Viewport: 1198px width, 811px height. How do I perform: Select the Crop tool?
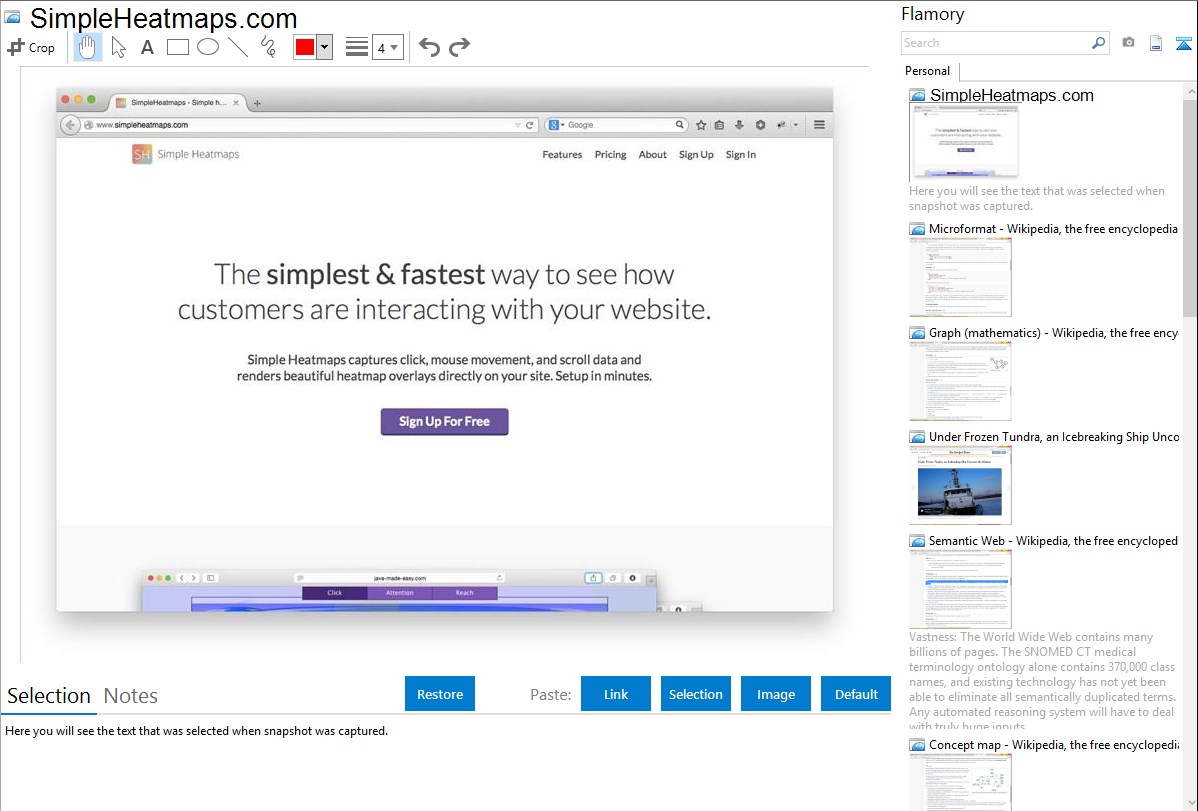[x=31, y=47]
